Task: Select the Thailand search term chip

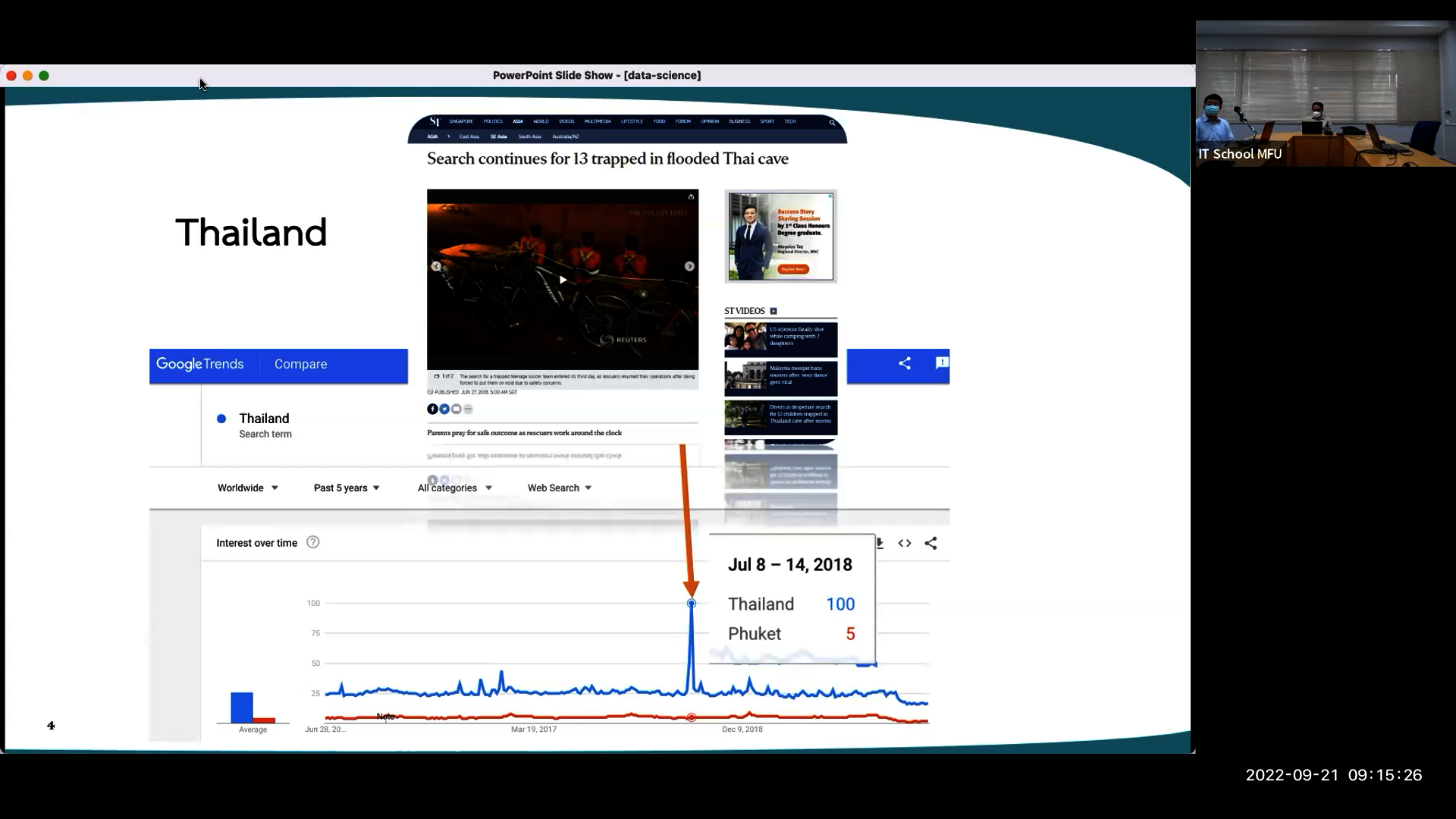Action: coord(264,425)
